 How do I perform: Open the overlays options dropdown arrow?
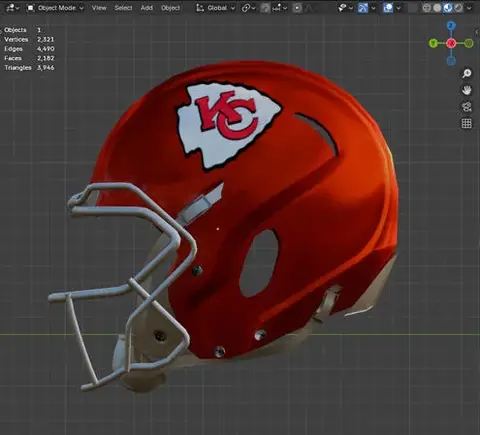coord(398,8)
